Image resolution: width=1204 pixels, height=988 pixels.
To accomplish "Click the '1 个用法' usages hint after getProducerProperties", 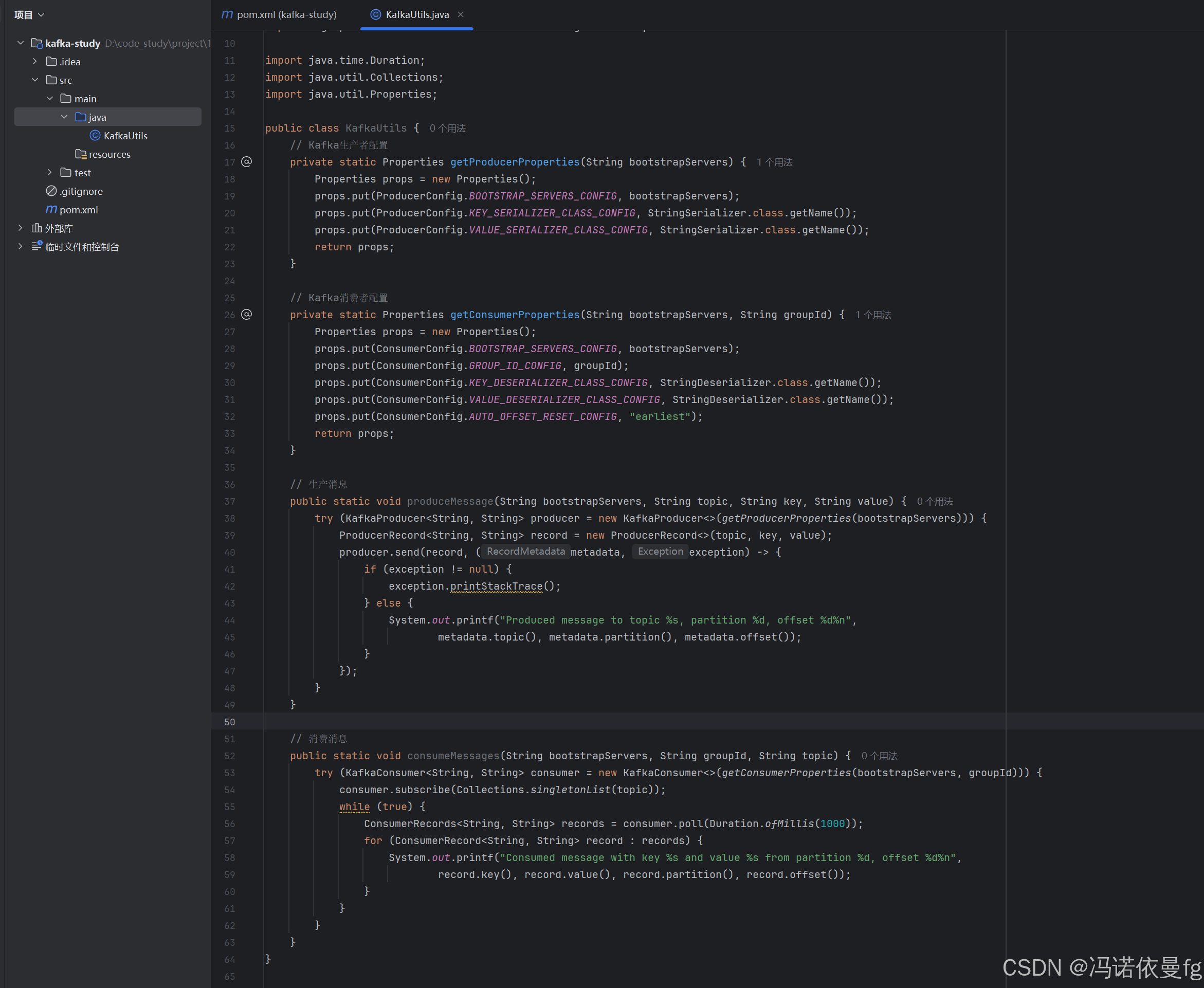I will click(774, 162).
